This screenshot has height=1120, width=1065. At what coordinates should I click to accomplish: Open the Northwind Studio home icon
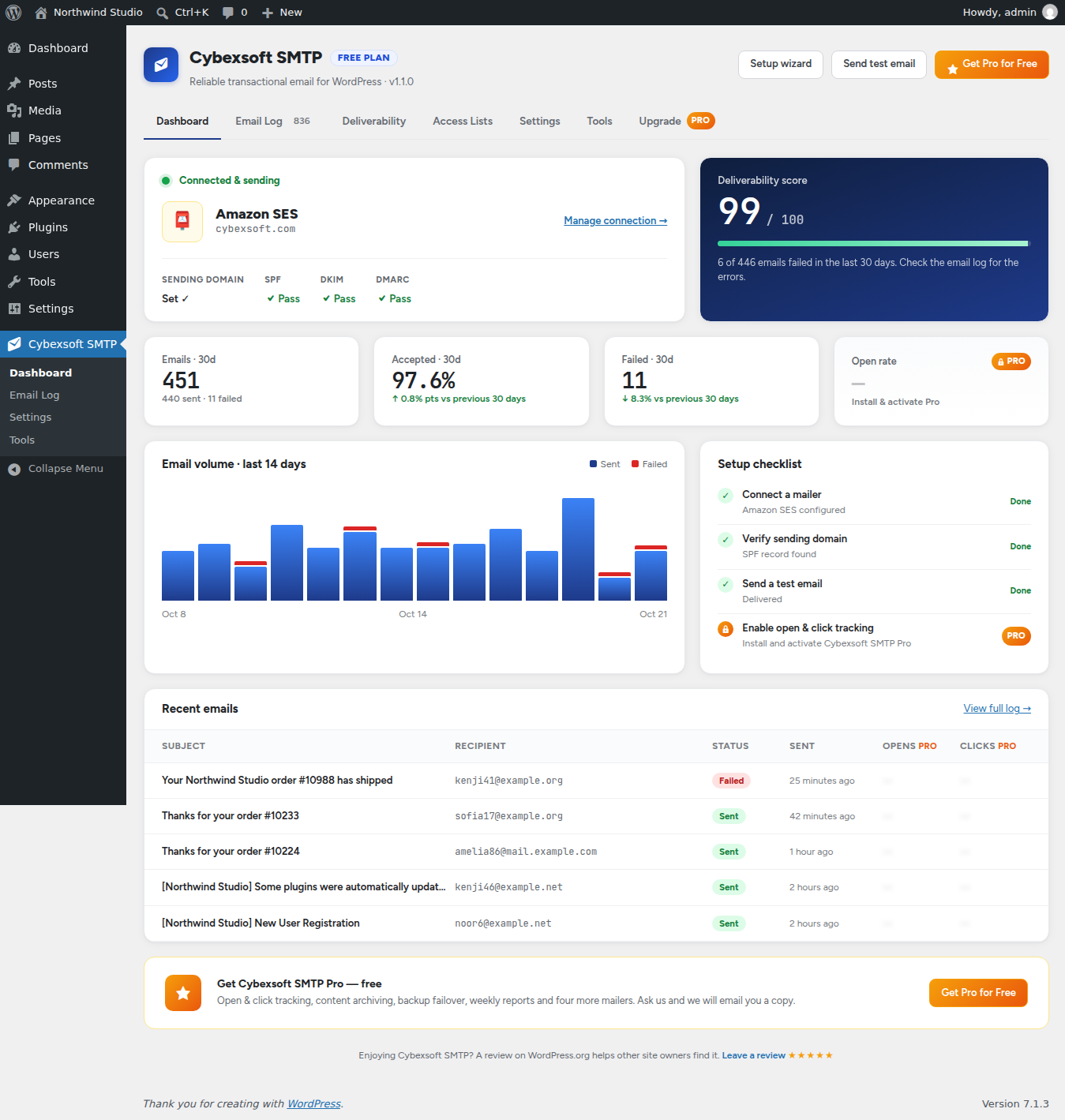click(41, 13)
